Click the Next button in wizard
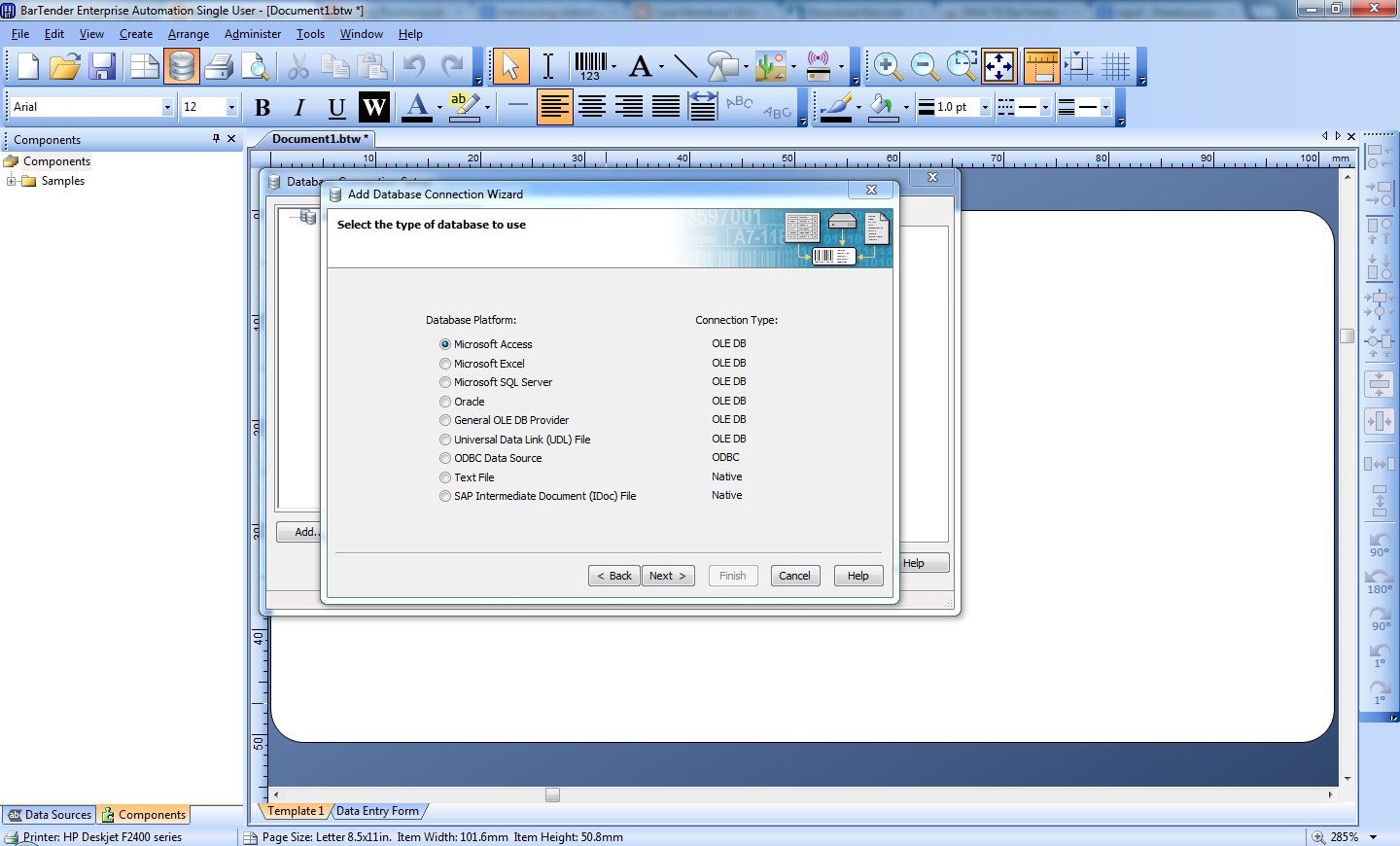The image size is (1400, 846). 668,576
